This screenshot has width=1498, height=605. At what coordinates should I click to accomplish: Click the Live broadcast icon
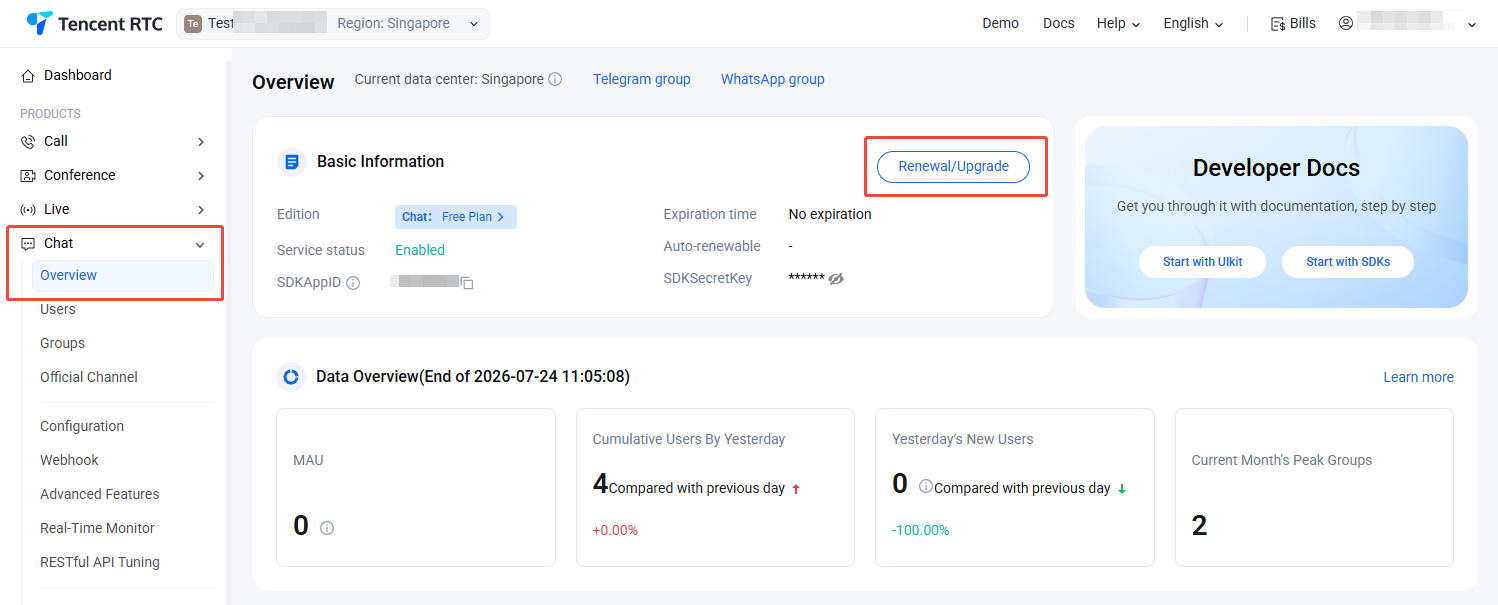(x=28, y=210)
